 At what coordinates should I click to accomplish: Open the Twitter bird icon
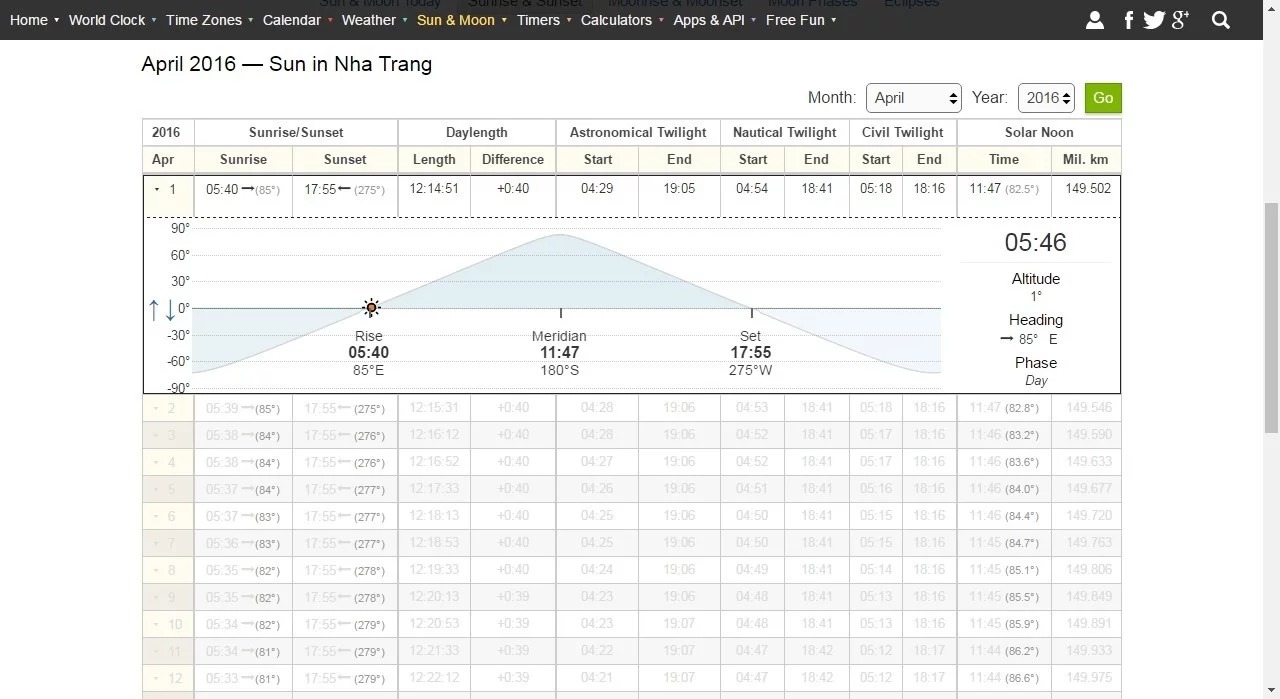pyautogui.click(x=1154, y=20)
